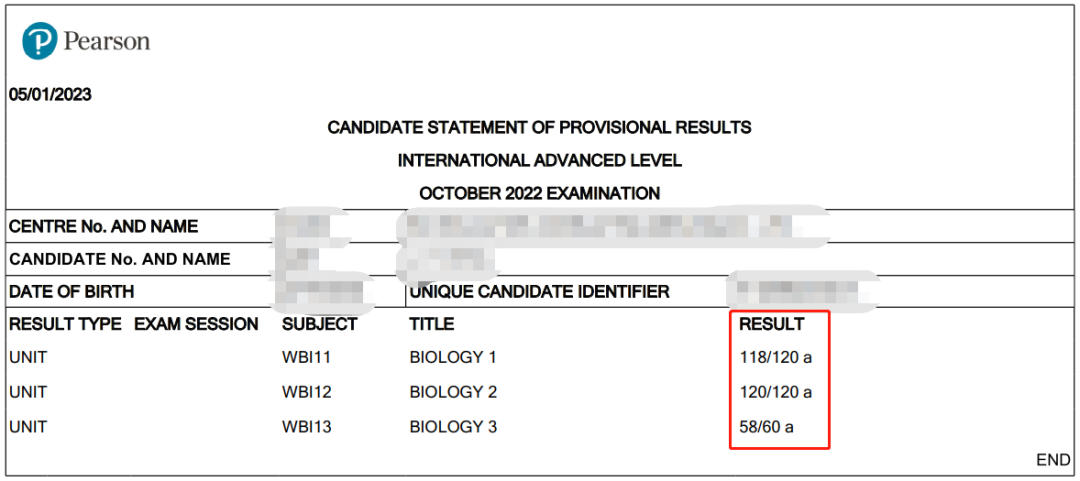
Task: Click the Date of Birth label
Action: click(x=72, y=292)
